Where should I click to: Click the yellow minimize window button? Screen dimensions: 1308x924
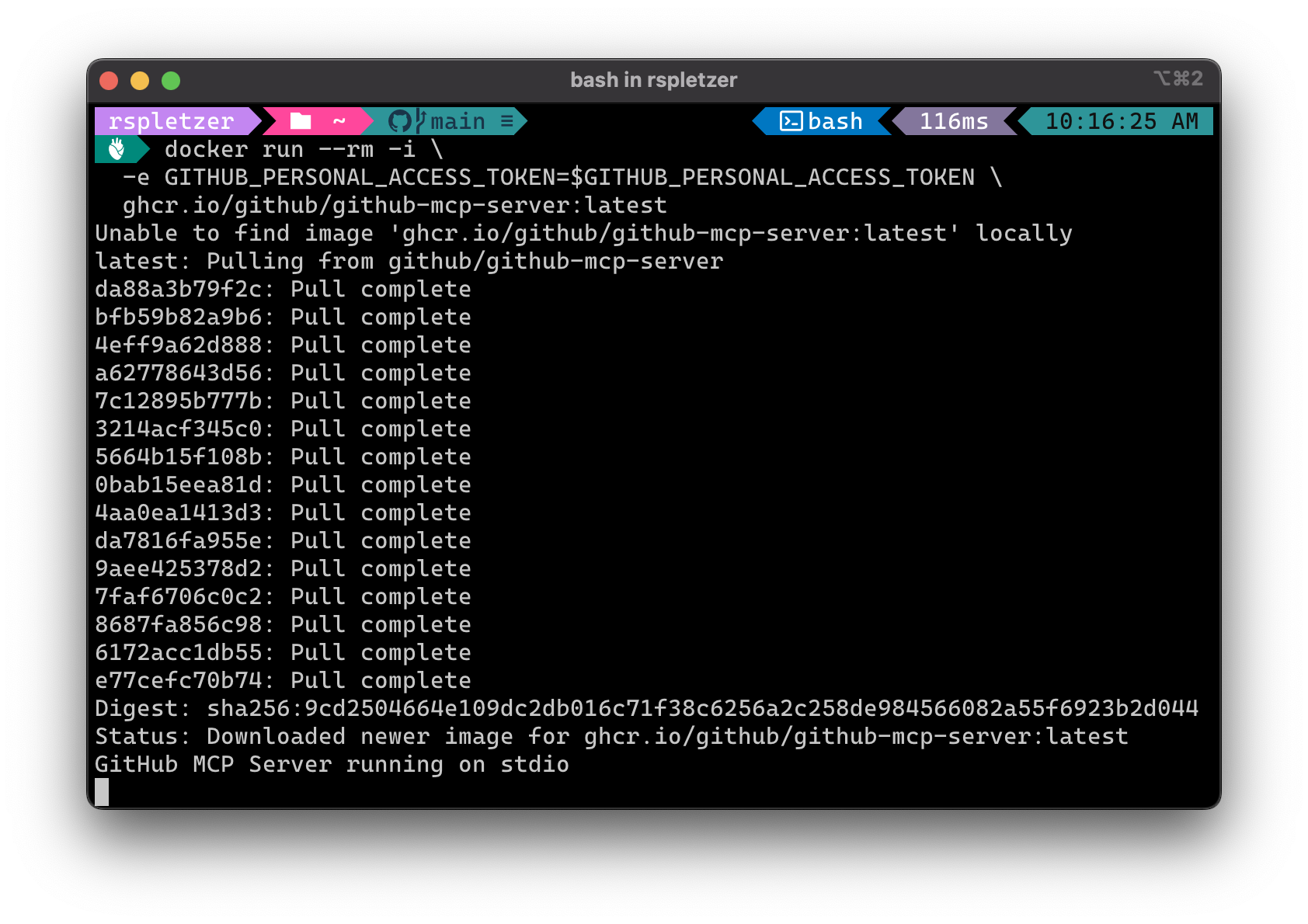[140, 81]
